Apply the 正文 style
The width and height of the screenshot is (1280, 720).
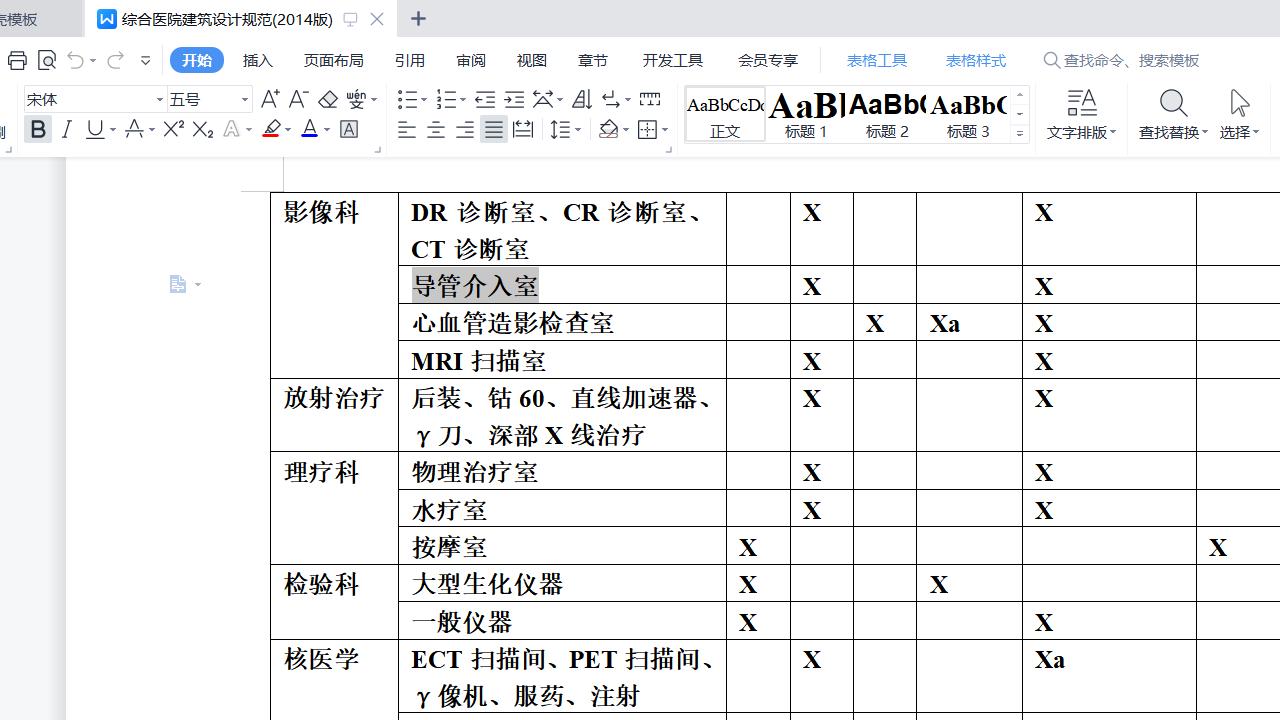(725, 114)
